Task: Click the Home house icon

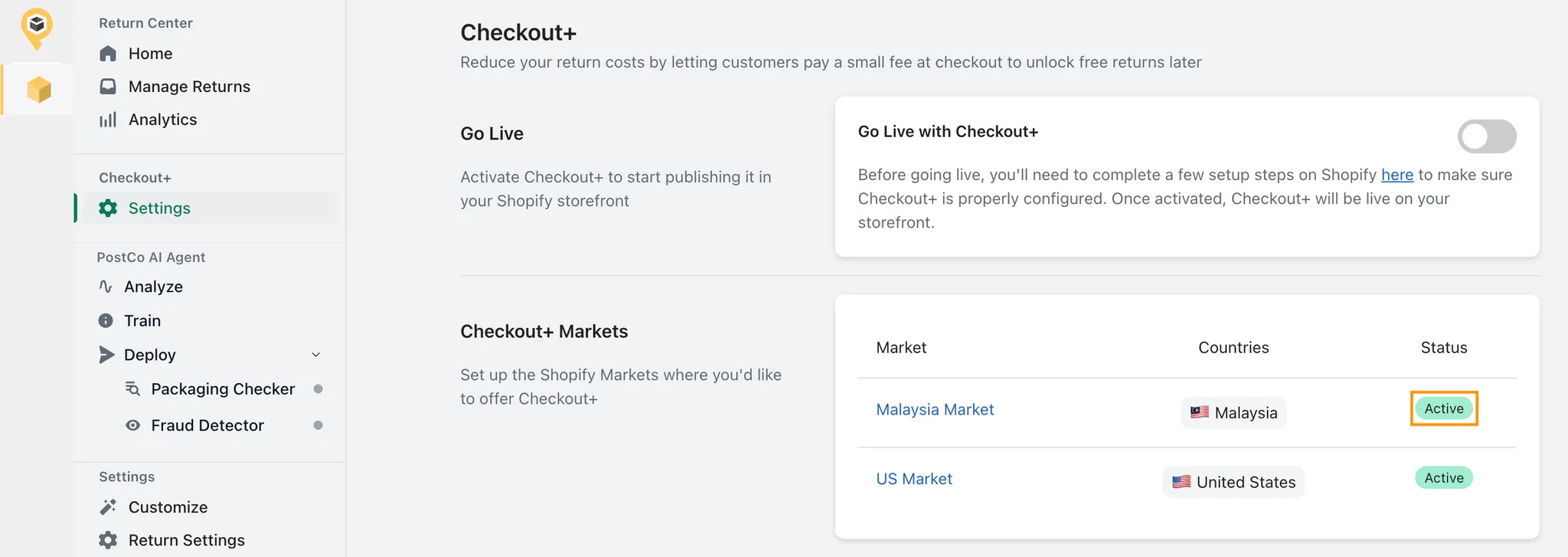Action: click(x=108, y=54)
